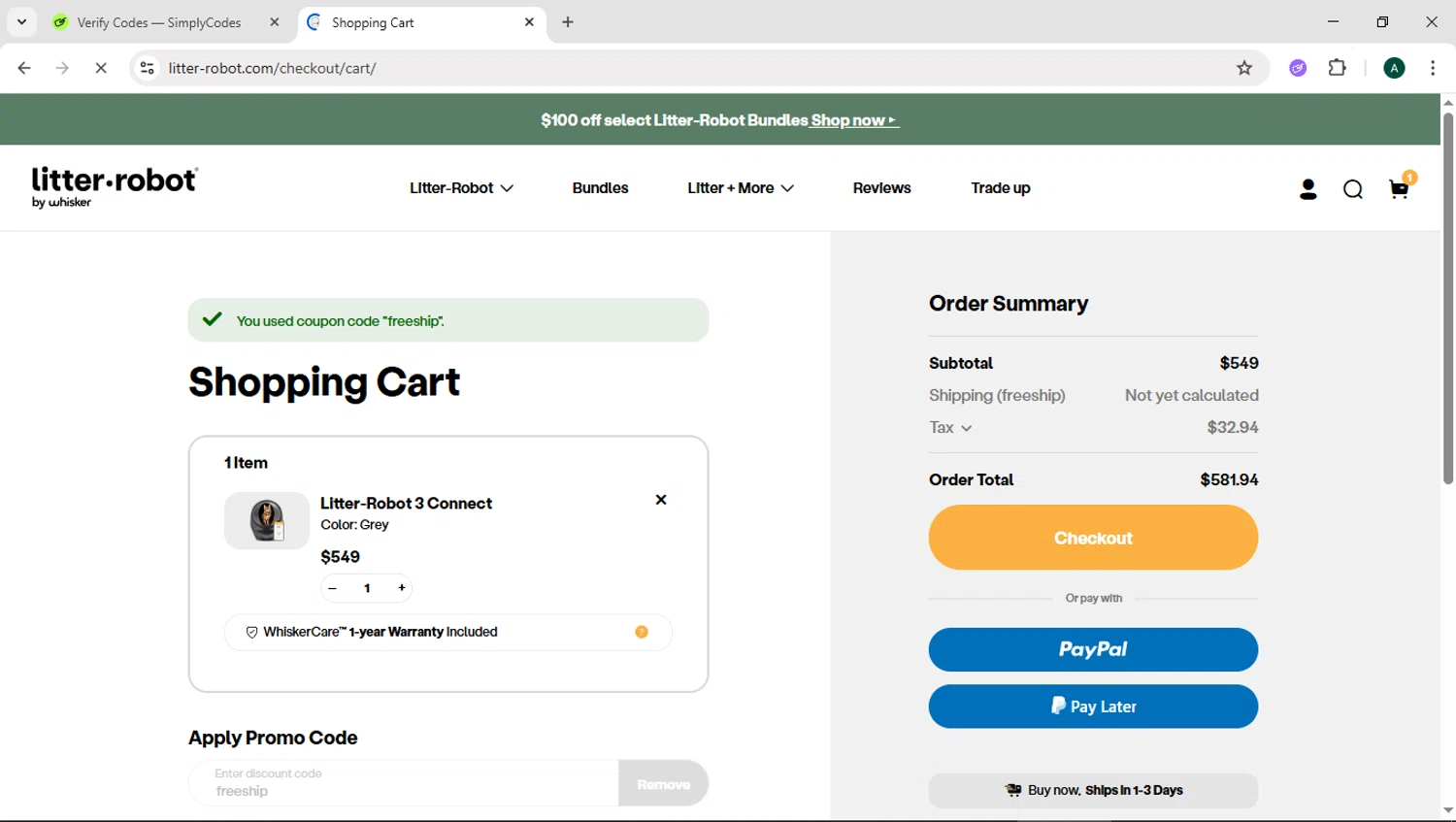
Task: Click the Subtotal $549 value
Action: [x=1239, y=363]
